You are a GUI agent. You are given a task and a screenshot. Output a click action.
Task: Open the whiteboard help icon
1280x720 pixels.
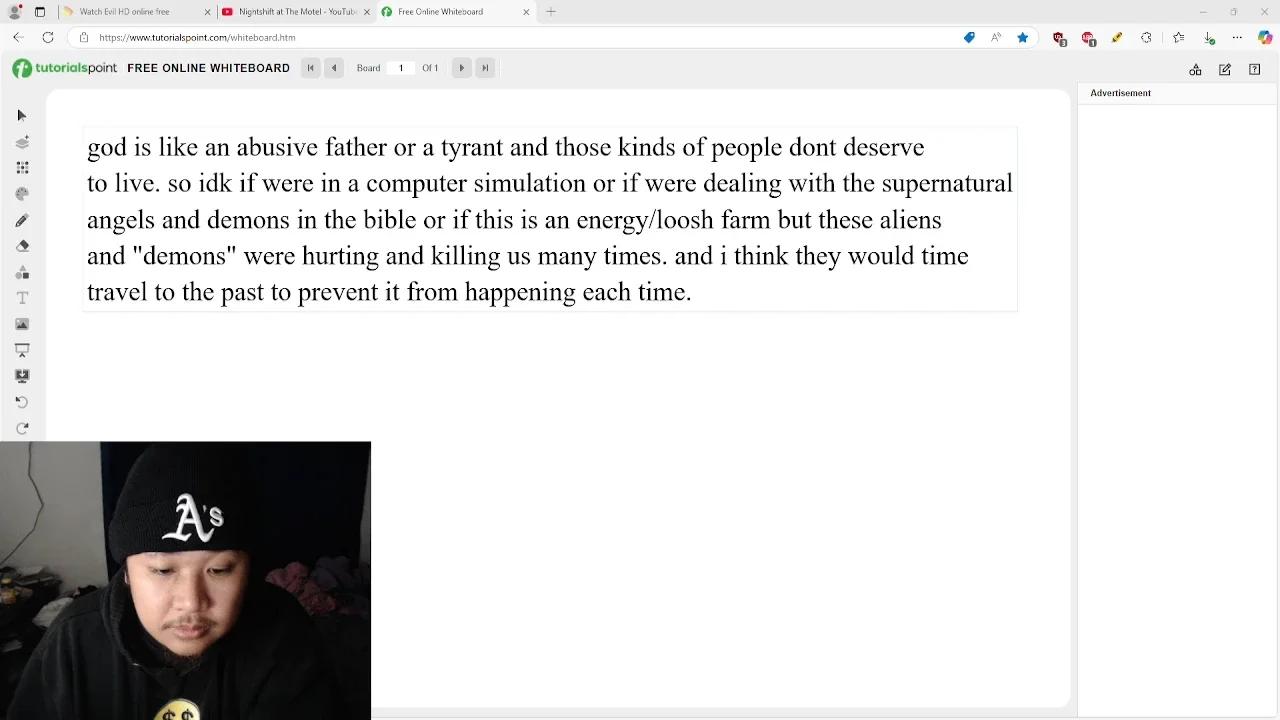tap(1254, 70)
